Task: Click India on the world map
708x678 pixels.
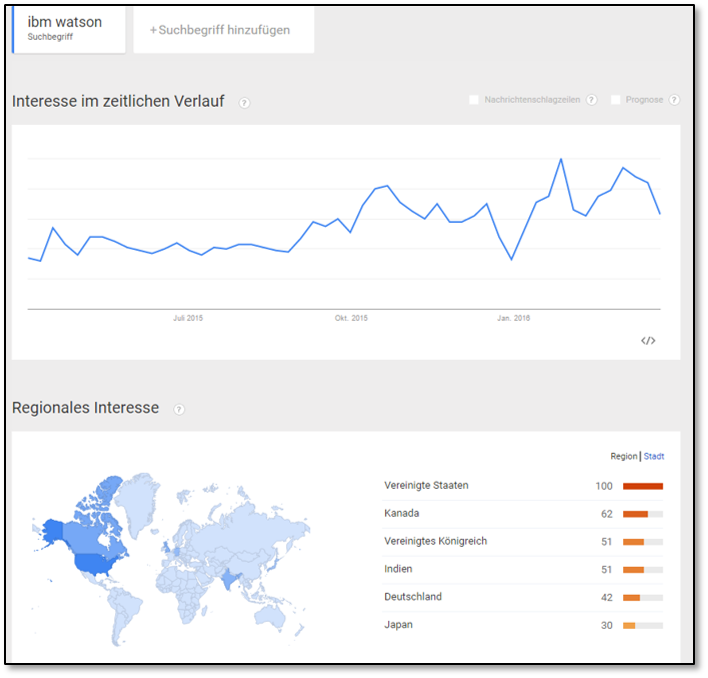Action: tap(229, 579)
